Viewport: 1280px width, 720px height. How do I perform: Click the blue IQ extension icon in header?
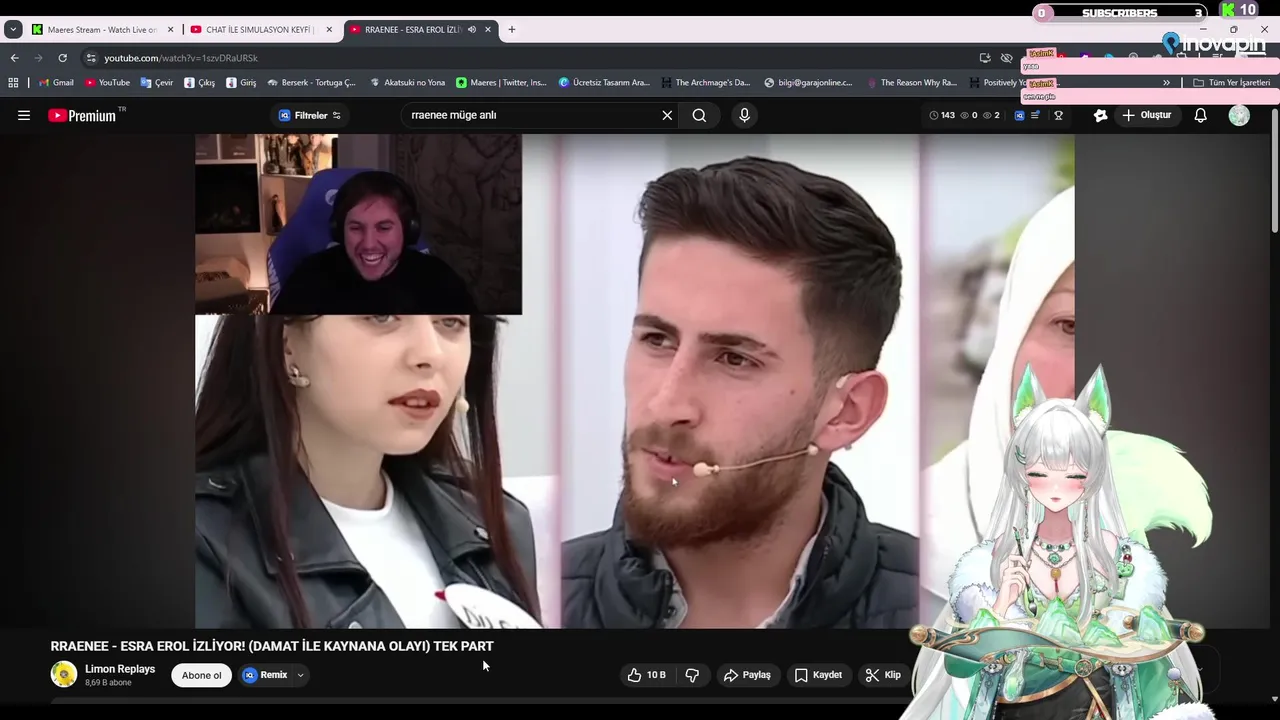1019,115
